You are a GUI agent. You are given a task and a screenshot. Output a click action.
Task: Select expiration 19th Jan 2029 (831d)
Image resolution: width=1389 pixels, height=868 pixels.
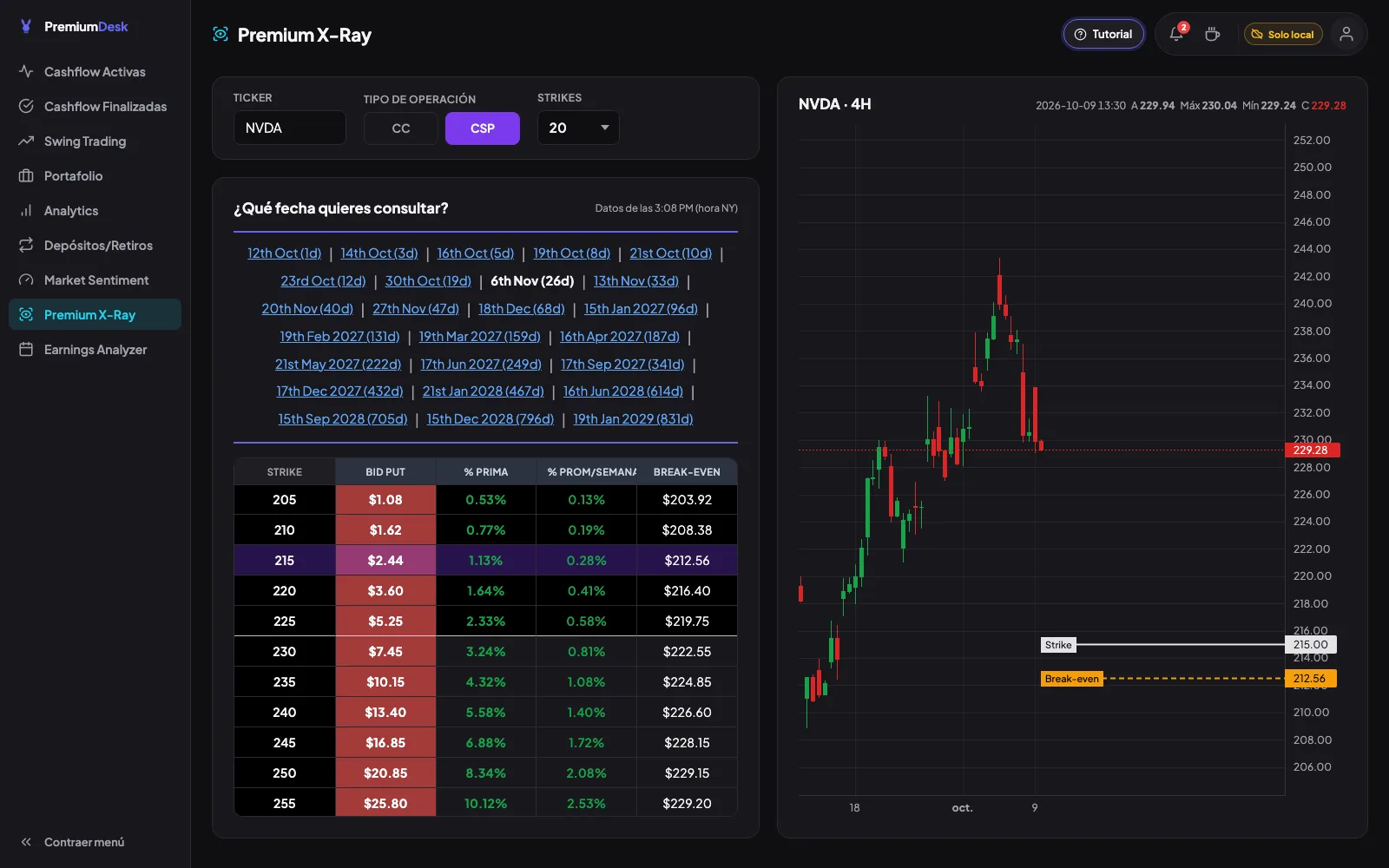[x=633, y=419]
